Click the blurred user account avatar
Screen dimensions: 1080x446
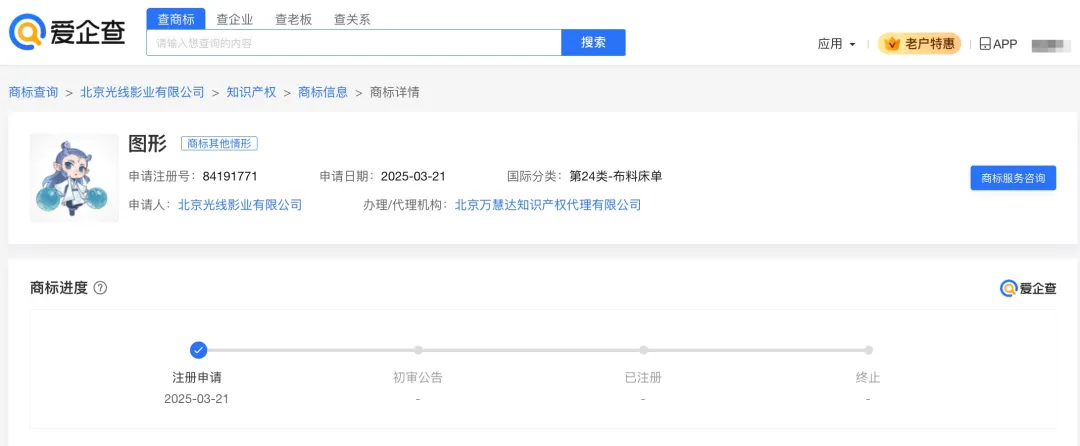[1050, 45]
